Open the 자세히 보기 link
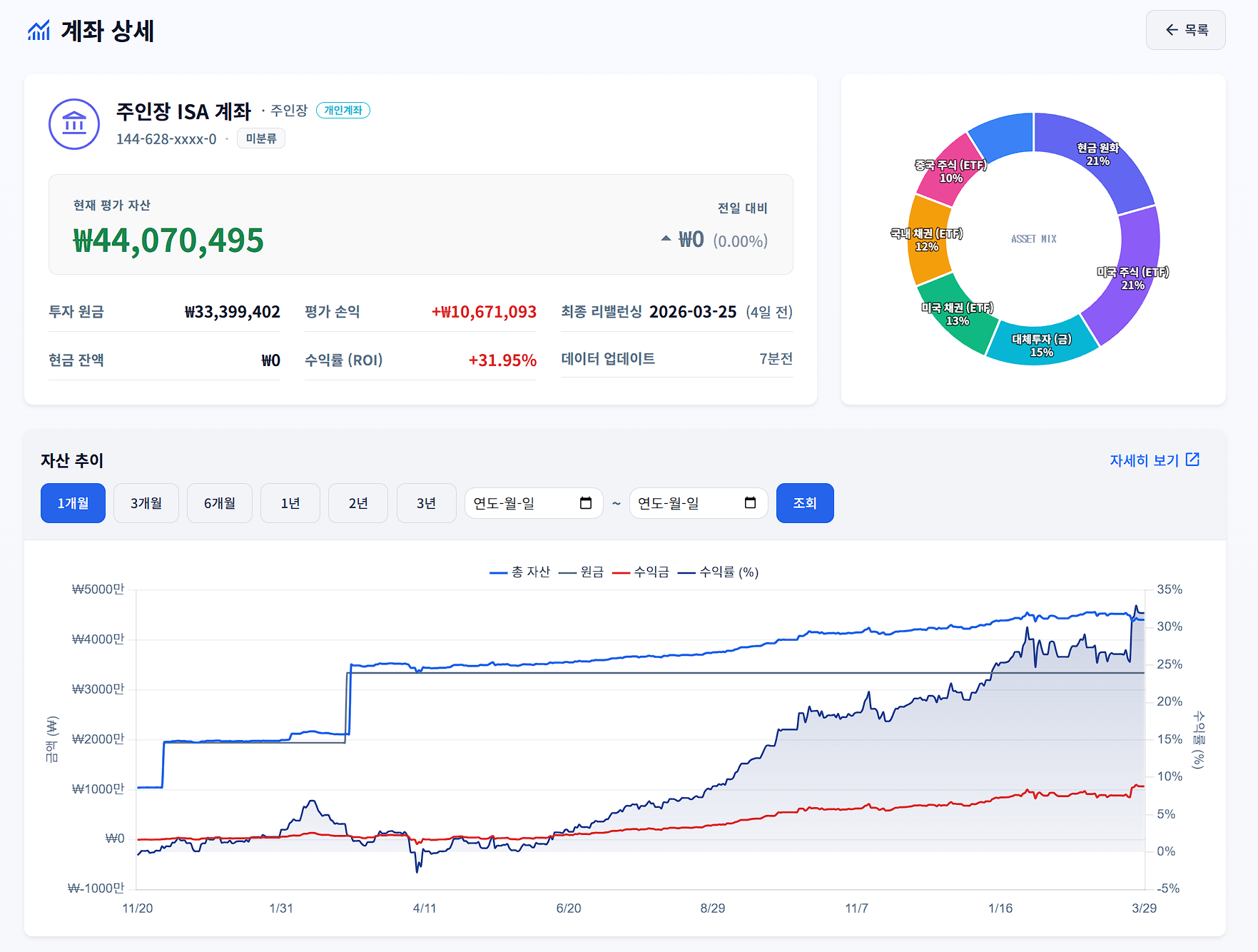 [1144, 460]
